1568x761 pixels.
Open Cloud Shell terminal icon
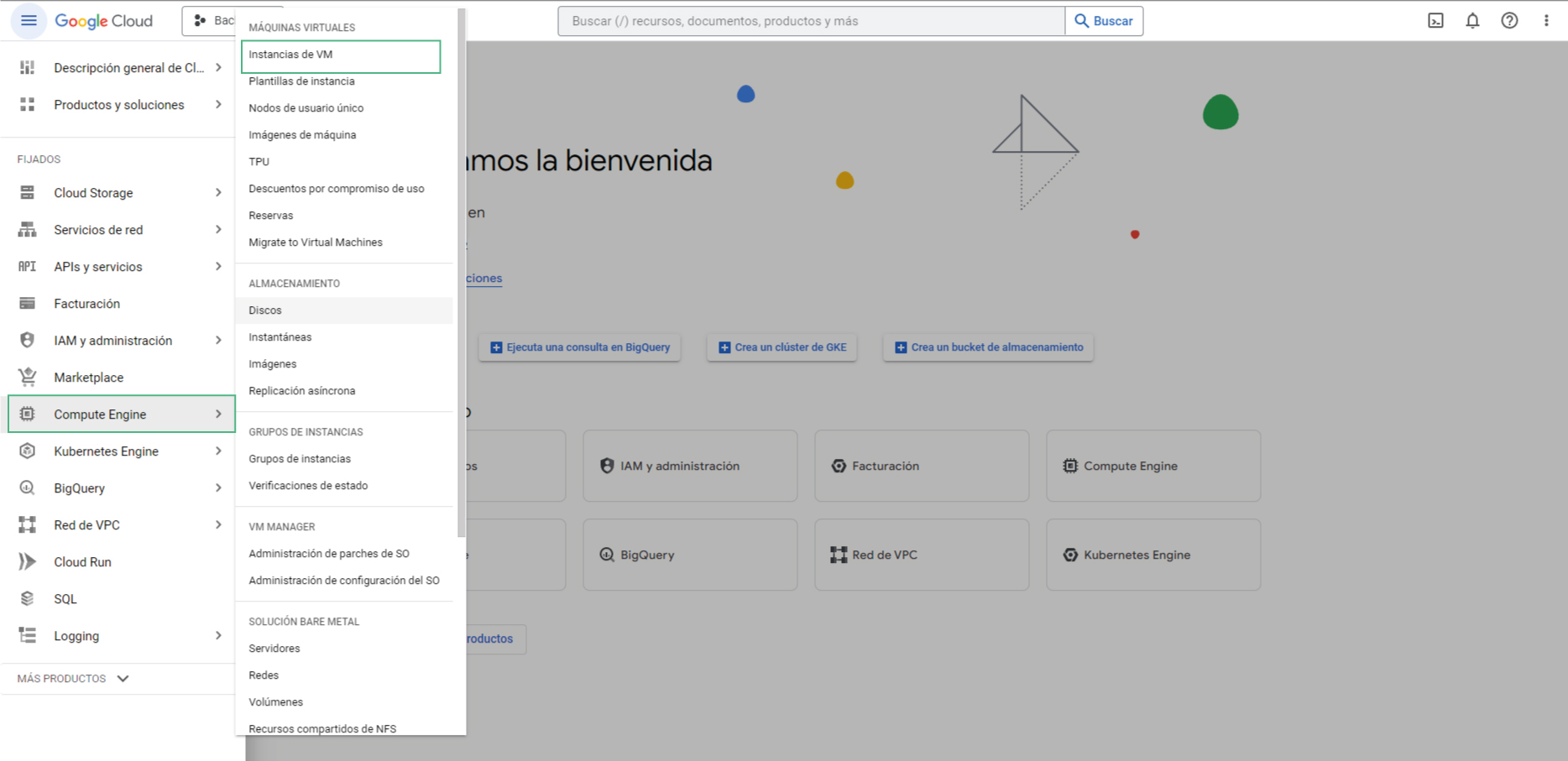click(1435, 21)
